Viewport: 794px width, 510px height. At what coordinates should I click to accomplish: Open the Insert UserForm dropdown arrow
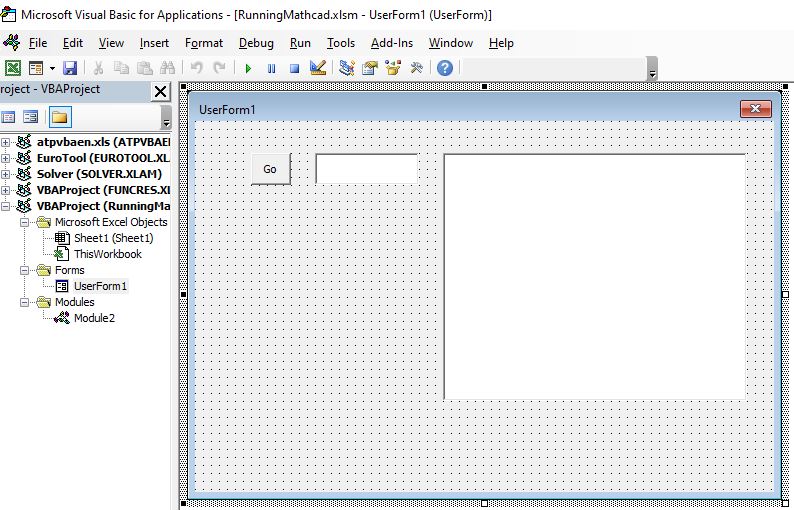click(51, 69)
